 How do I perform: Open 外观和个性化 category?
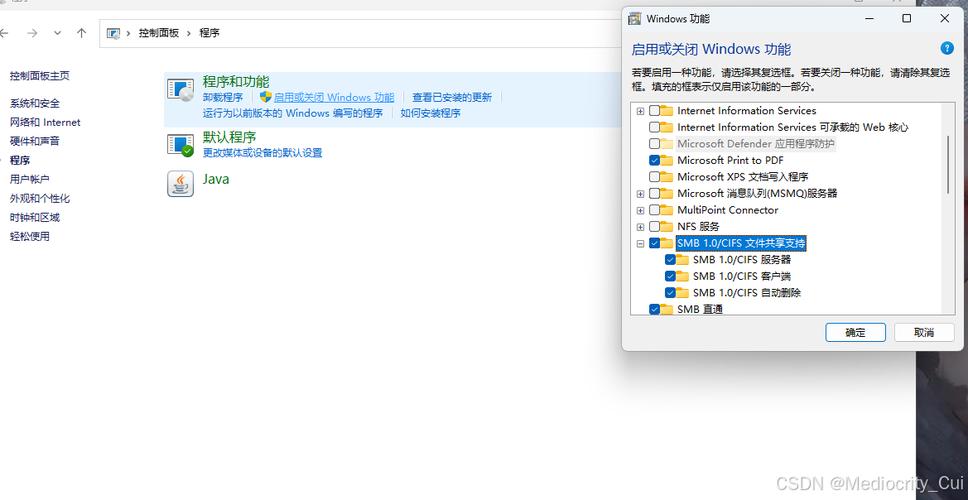point(40,198)
